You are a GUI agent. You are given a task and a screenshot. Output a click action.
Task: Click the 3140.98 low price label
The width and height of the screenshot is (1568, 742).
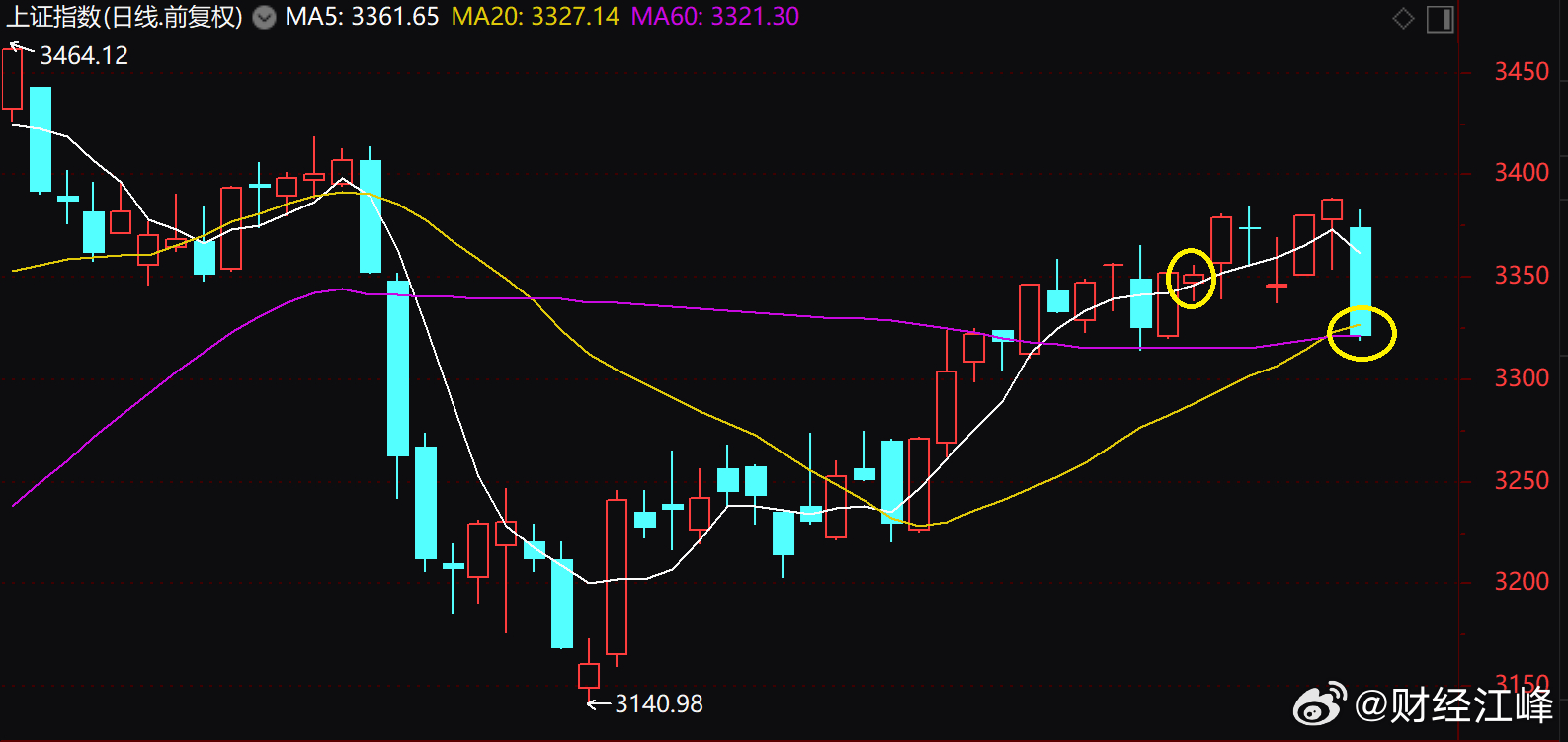(659, 703)
